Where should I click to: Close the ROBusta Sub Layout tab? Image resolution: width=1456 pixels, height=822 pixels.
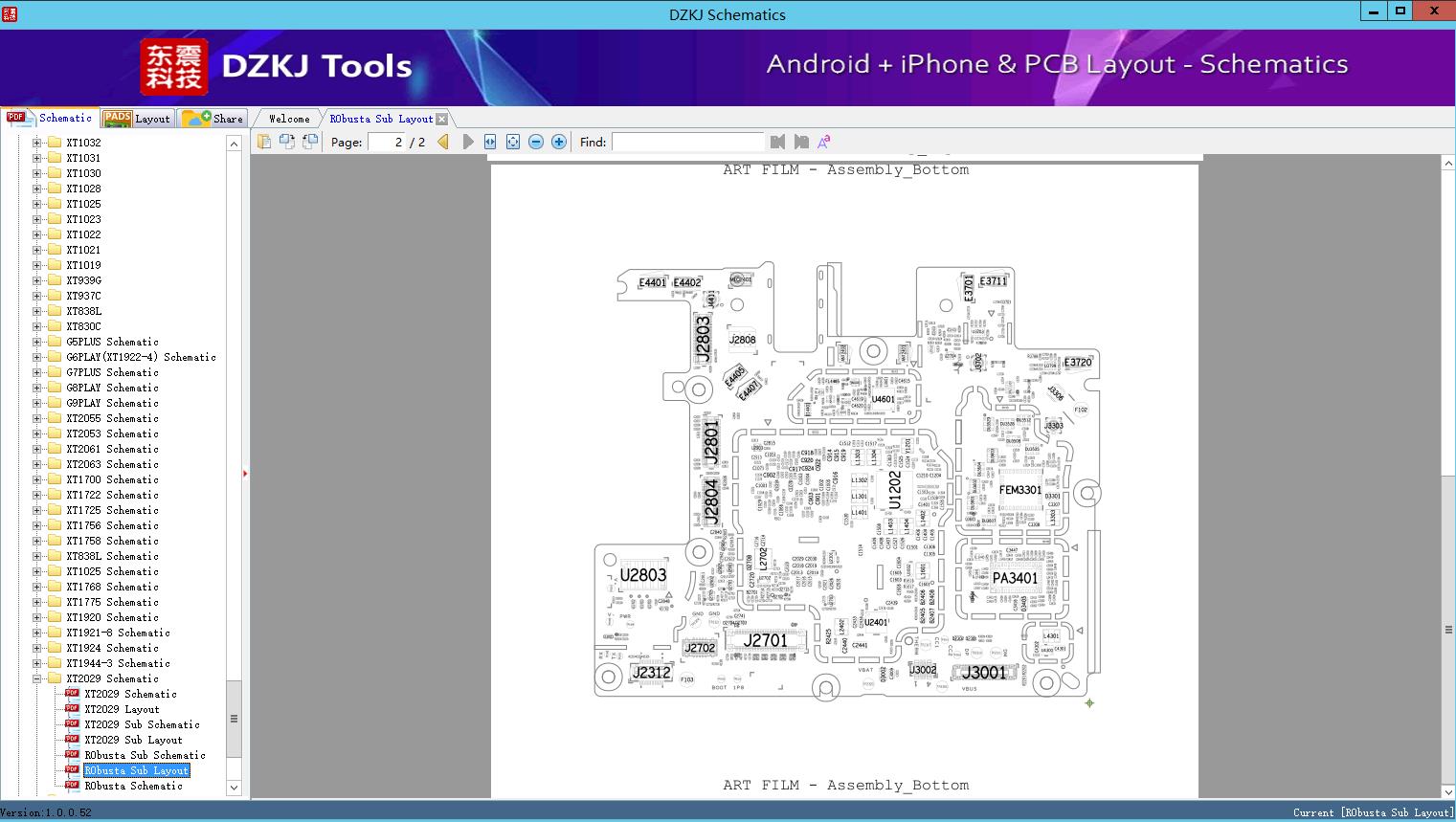pos(442,120)
